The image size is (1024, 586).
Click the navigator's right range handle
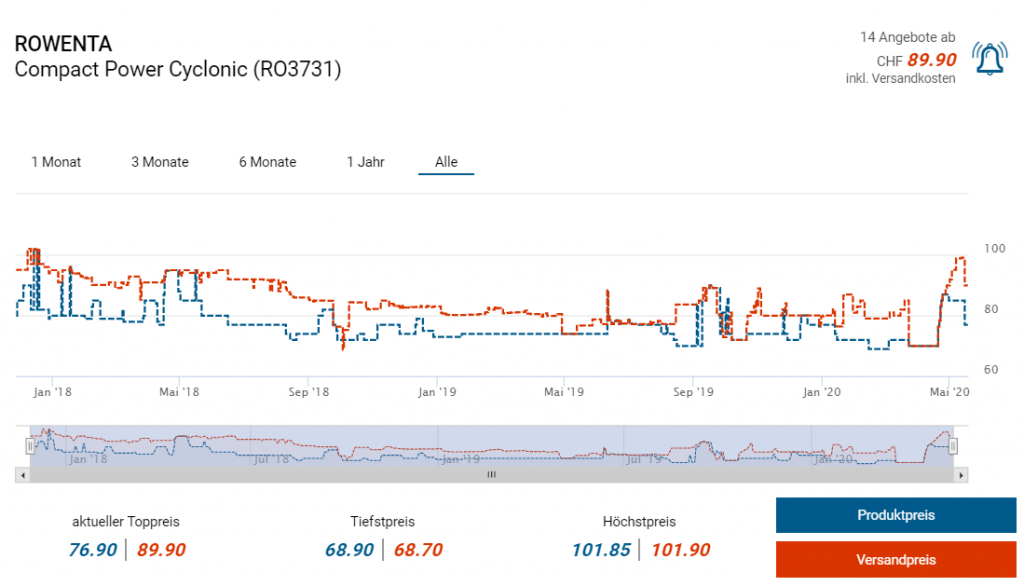pos(953,446)
